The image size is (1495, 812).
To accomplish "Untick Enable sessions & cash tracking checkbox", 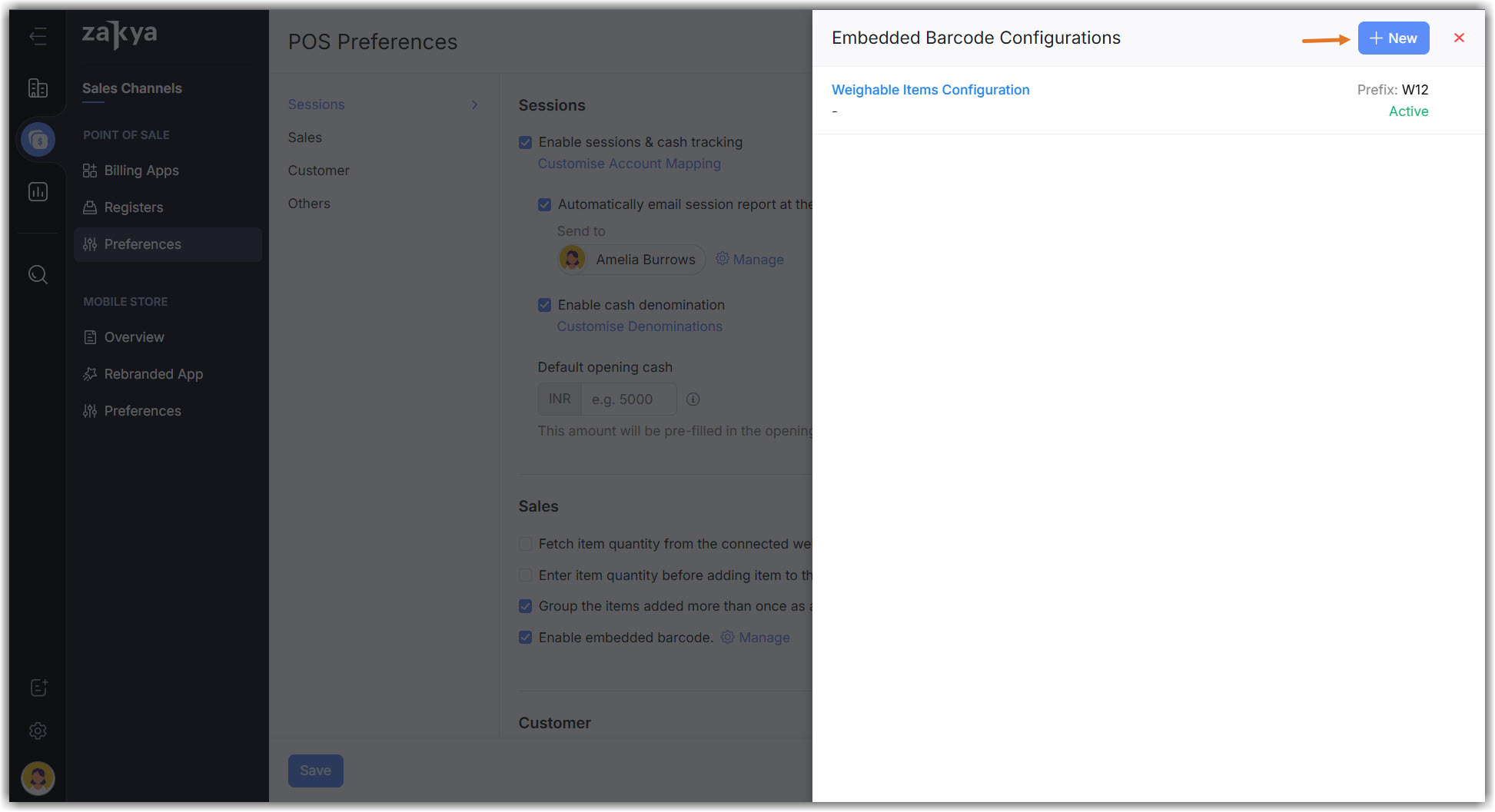I will click(526, 142).
